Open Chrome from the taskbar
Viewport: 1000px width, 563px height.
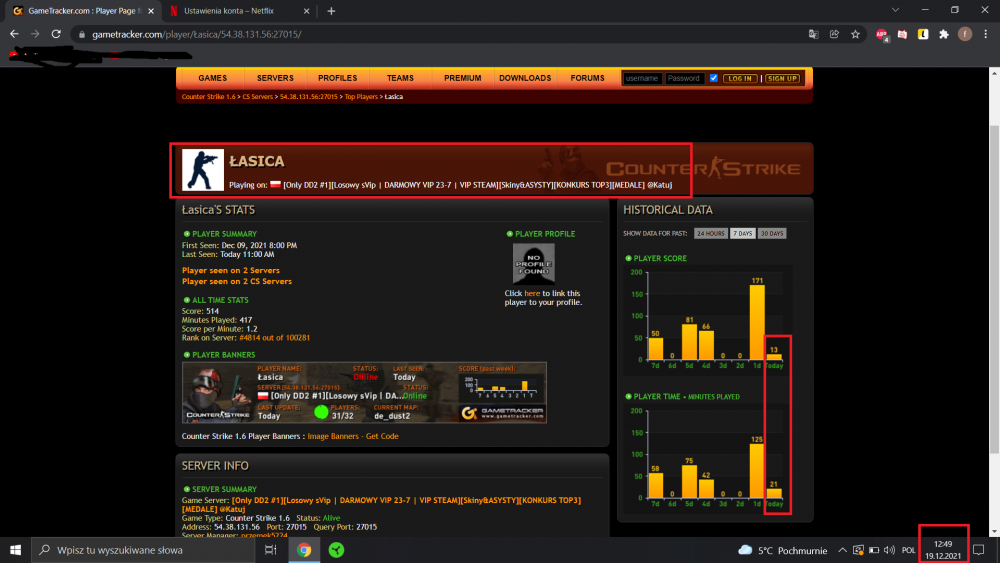(304, 550)
